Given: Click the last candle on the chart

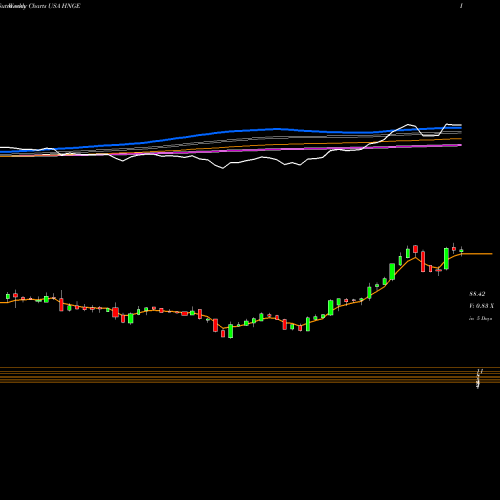Looking at the screenshot, I should pyautogui.click(x=461, y=251).
